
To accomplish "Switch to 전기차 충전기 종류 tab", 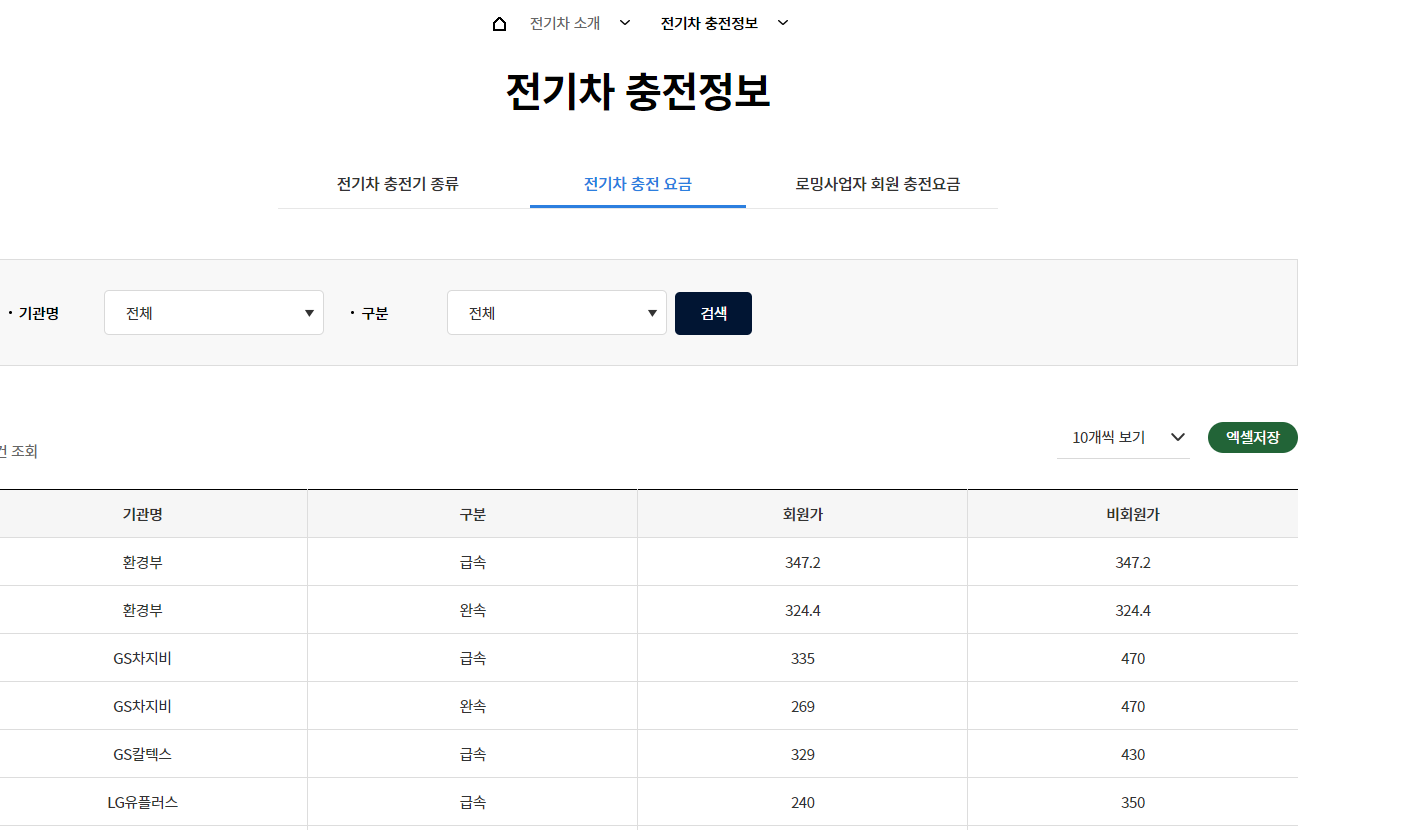I will point(398,184).
